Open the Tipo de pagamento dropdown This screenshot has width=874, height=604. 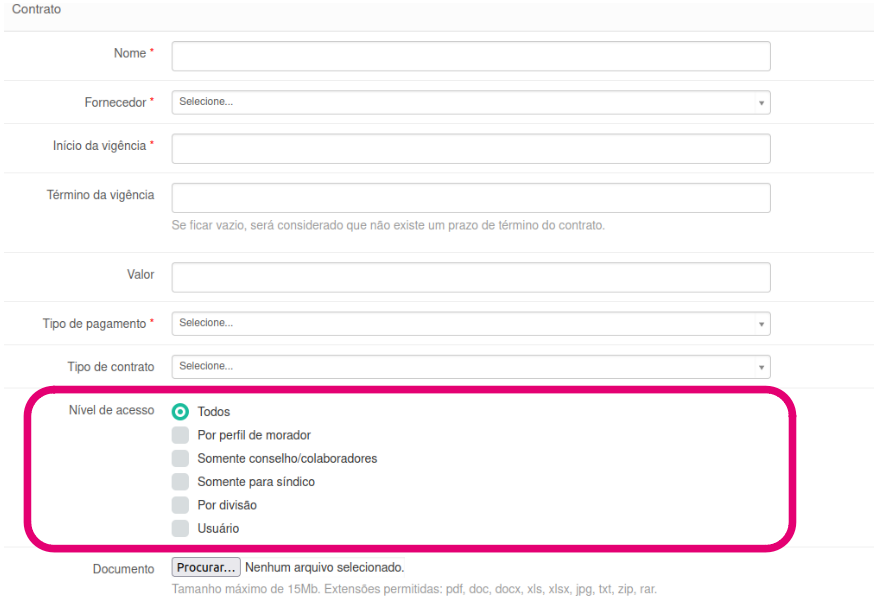coord(471,324)
